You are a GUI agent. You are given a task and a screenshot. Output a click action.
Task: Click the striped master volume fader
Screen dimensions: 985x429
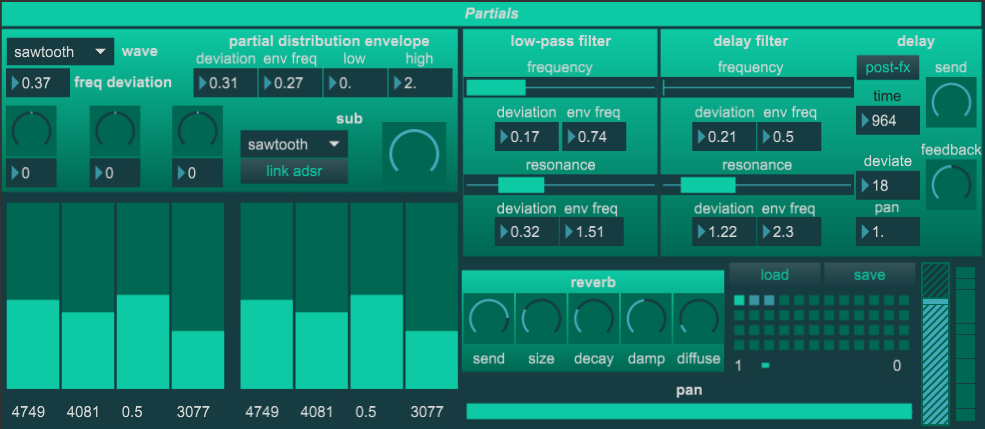click(x=935, y=344)
